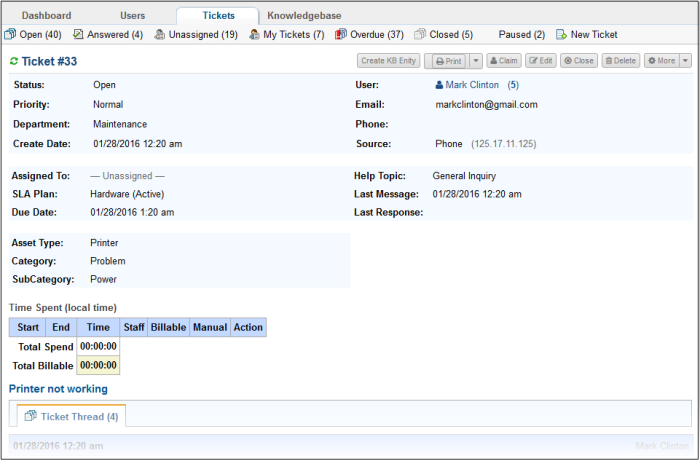
Task: Click the Overdue tickets icon
Action: [x=341, y=35]
